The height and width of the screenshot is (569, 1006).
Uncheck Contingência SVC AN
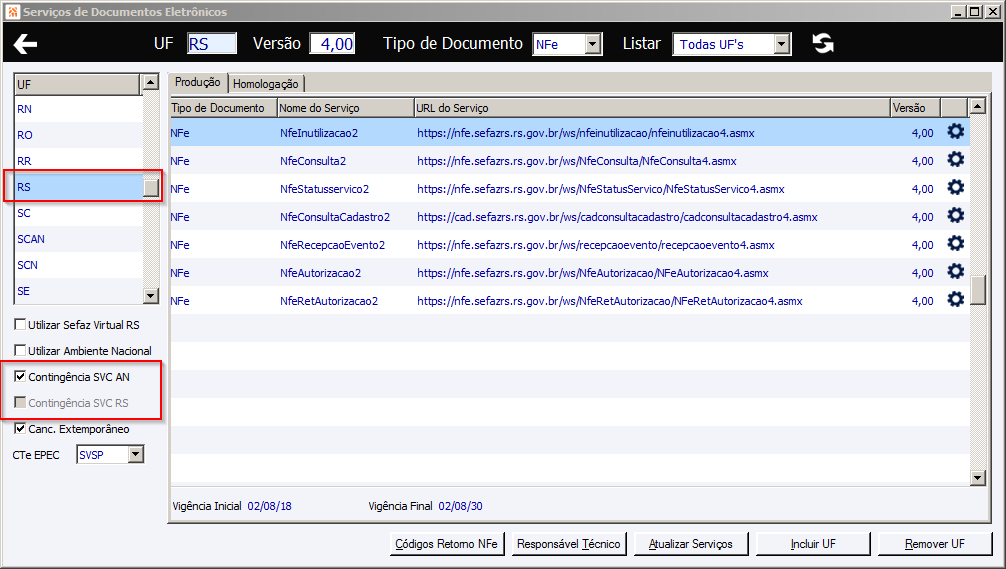pyautogui.click(x=20, y=377)
